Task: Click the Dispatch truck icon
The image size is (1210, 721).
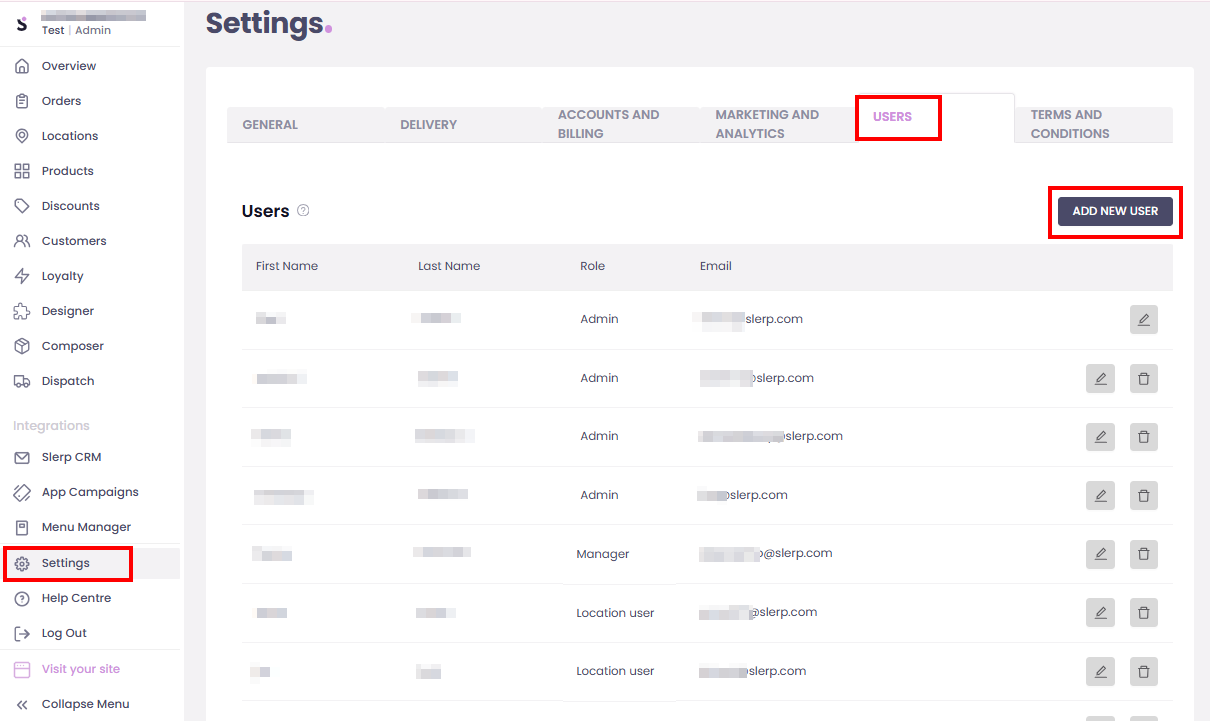Action: pos(22,381)
